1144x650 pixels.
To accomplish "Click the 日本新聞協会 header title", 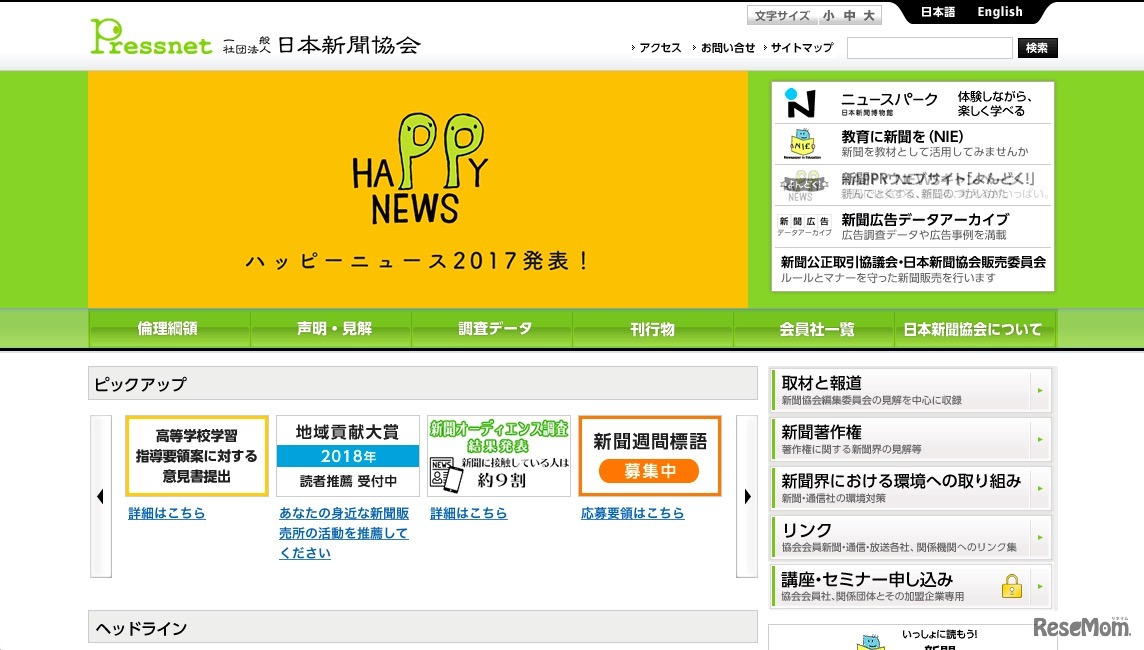I will coord(349,45).
